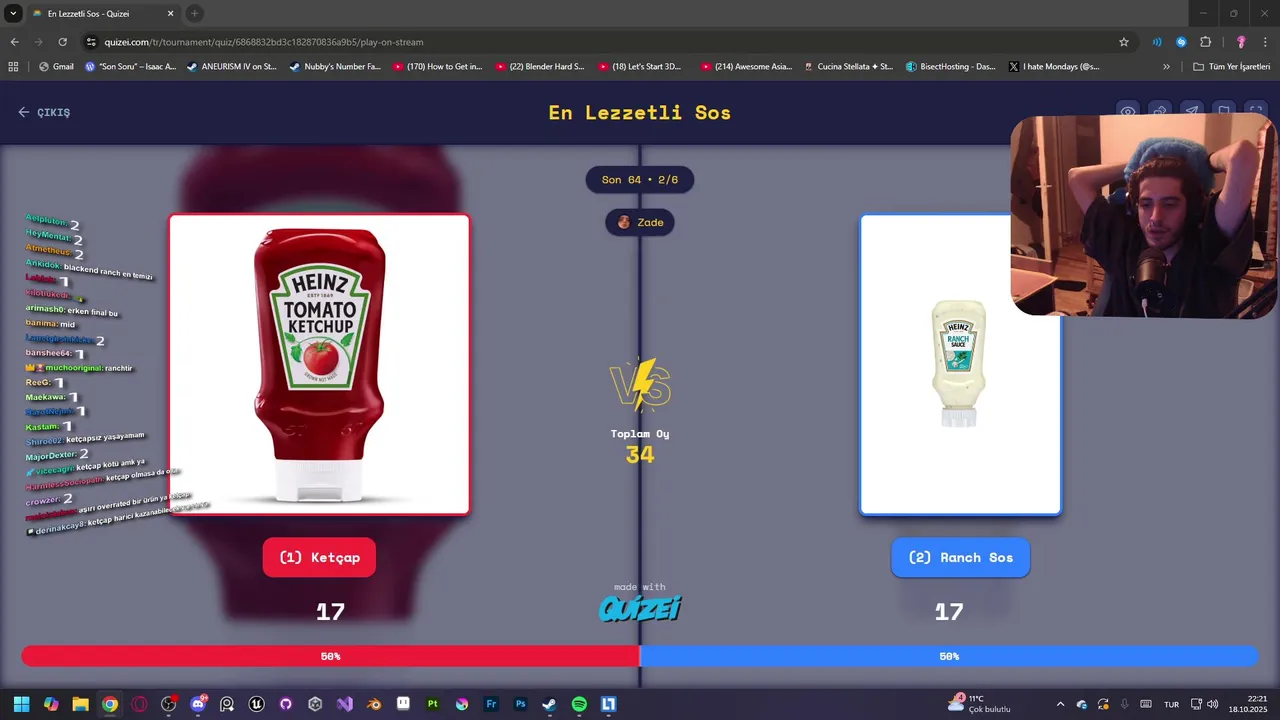
Task: Click the site info icon in address bar
Action: (91, 42)
